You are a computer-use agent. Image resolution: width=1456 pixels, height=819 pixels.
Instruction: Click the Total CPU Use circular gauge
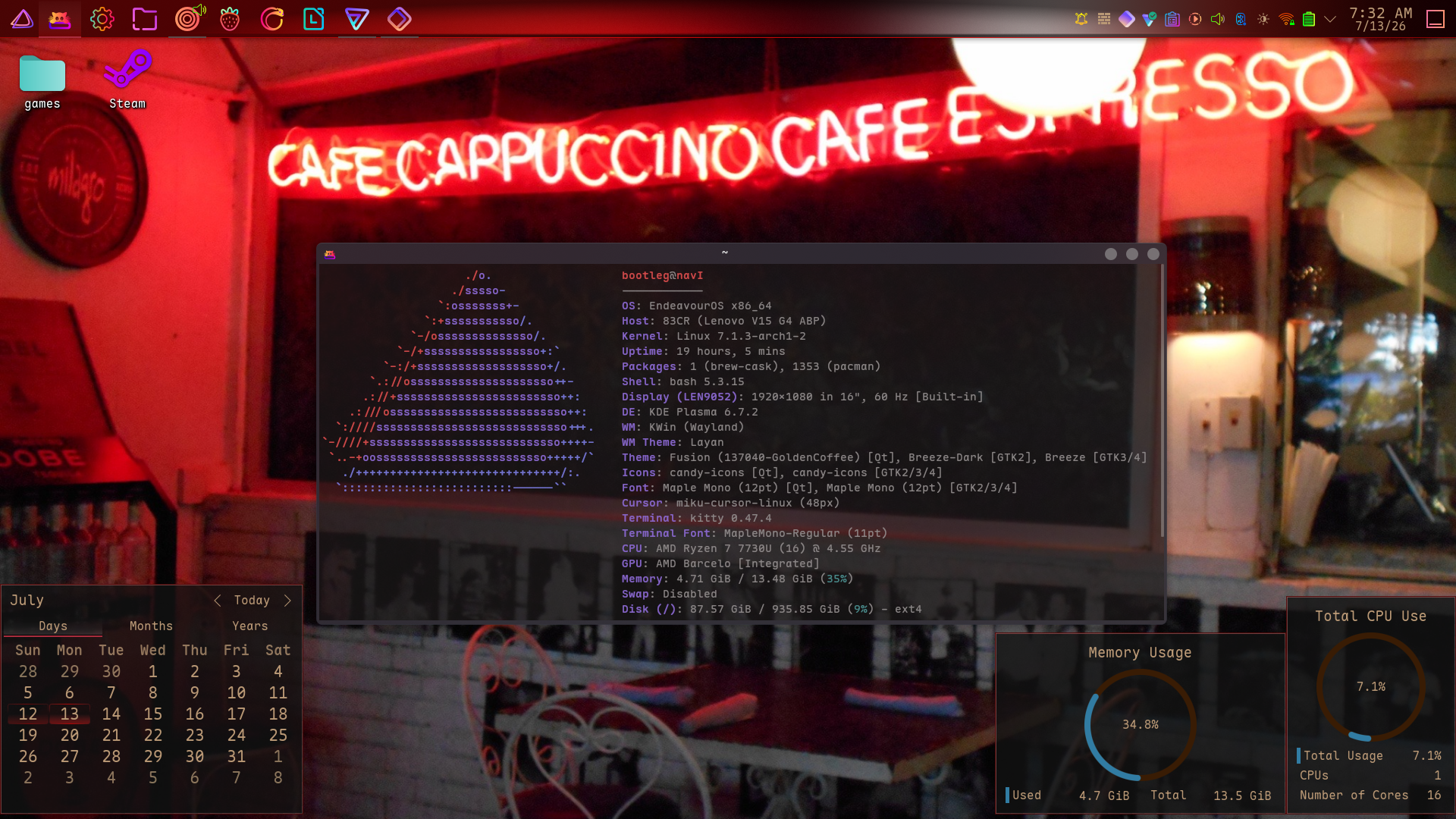(1370, 686)
